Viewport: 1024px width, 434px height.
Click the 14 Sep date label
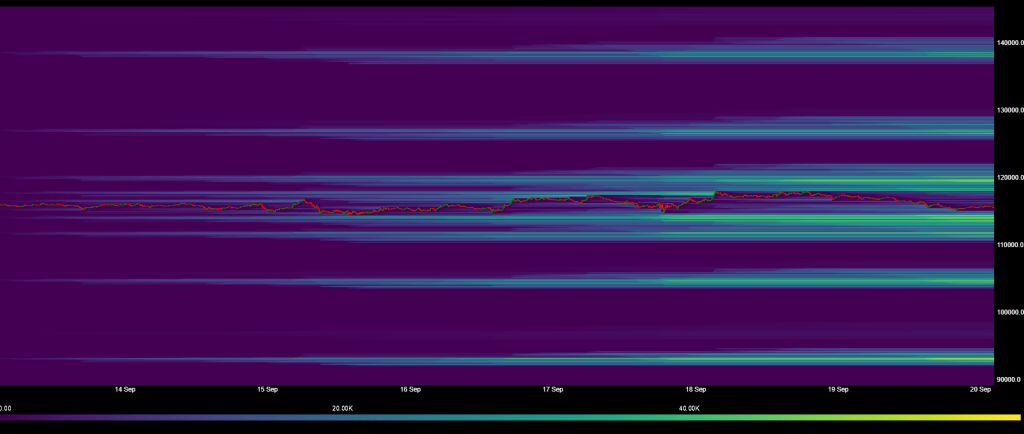pyautogui.click(x=125, y=389)
